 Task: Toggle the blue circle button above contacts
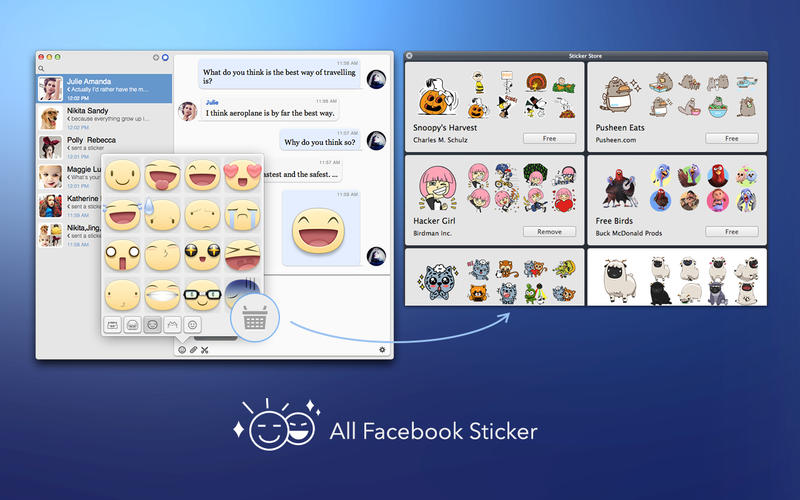tap(165, 57)
